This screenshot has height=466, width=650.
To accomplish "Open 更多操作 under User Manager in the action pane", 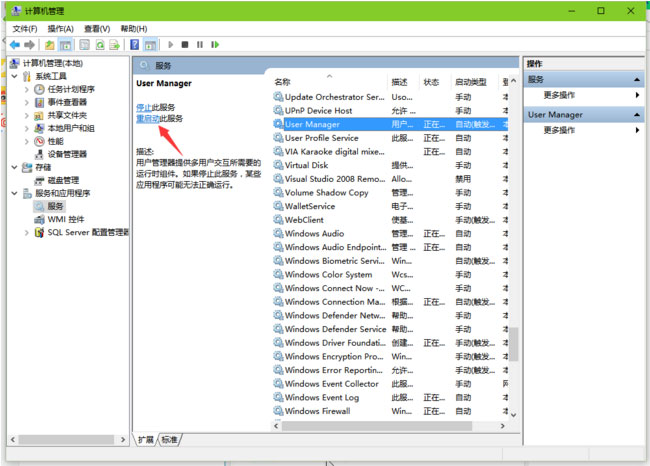I will tap(559, 130).
